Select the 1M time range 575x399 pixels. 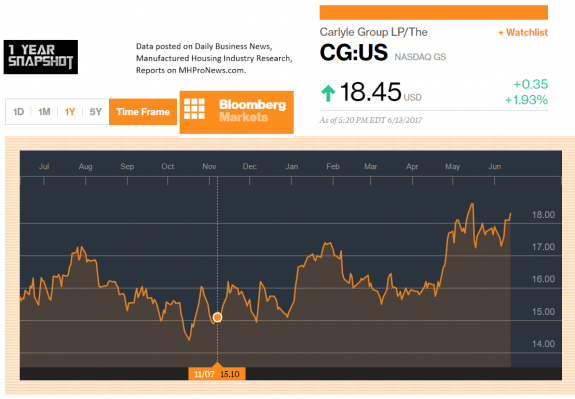pos(44,111)
